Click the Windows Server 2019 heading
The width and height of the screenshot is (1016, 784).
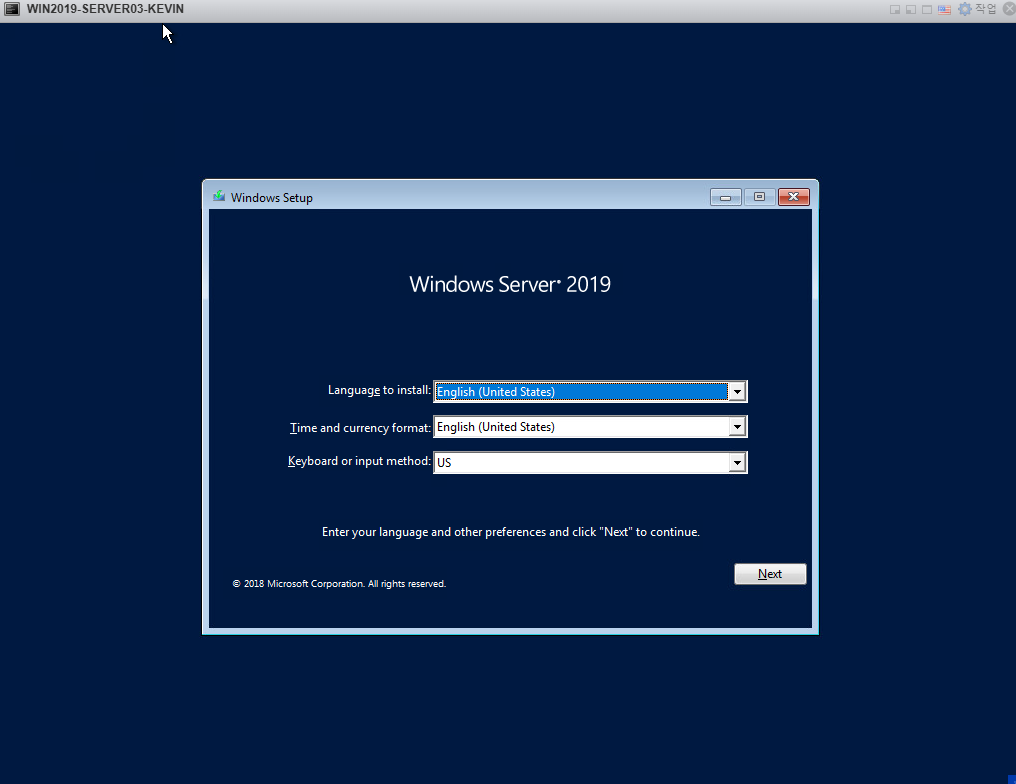pyautogui.click(x=510, y=284)
